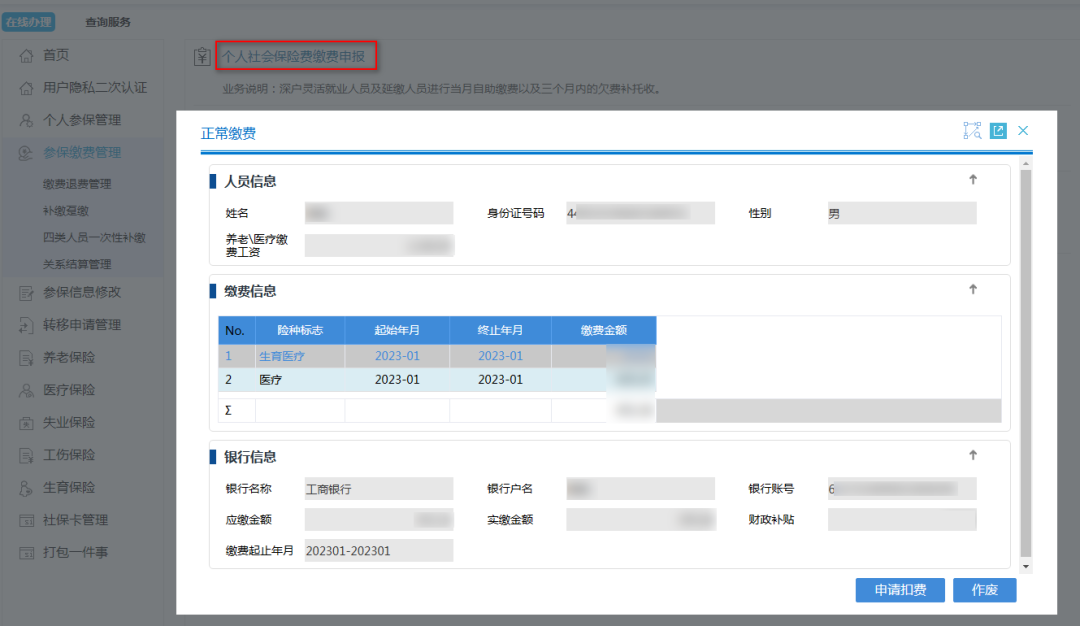1080x626 pixels.
Task: Click the Σ summary row cell
Action: (x=236, y=410)
